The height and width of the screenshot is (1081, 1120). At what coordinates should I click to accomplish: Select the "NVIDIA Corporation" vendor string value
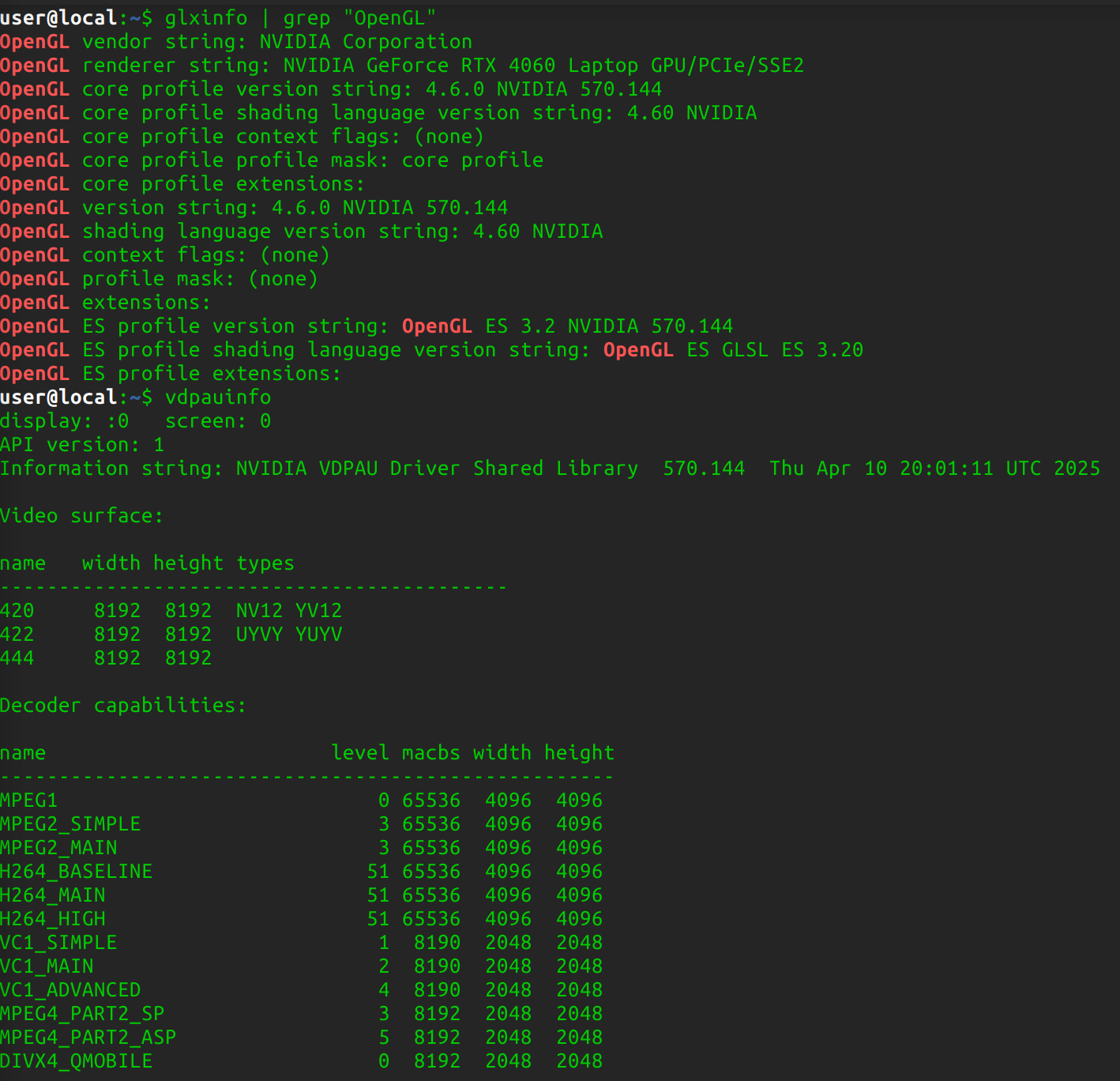366,42
